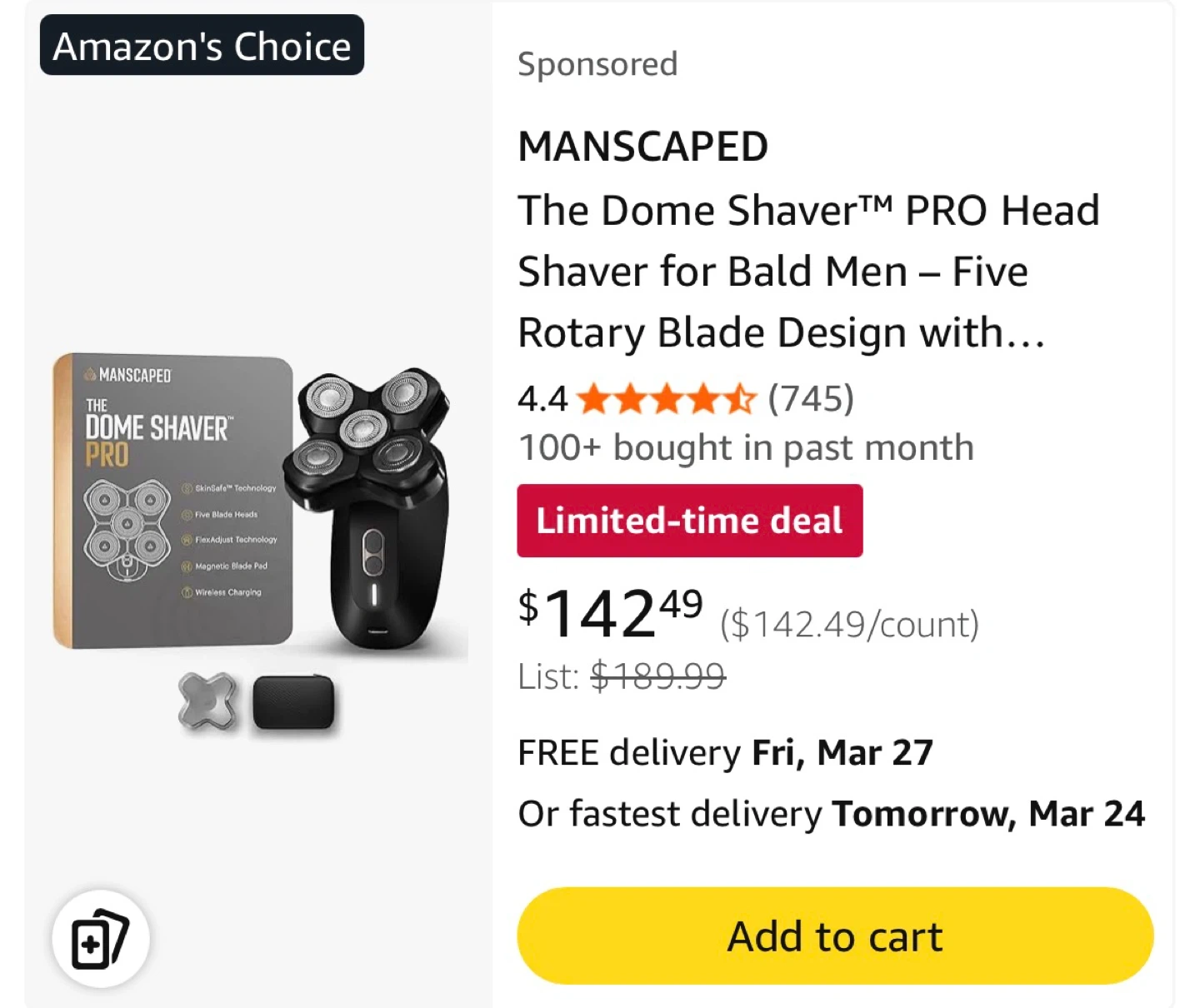
Task: Tap the Limited-time deal badge
Action: click(x=689, y=521)
